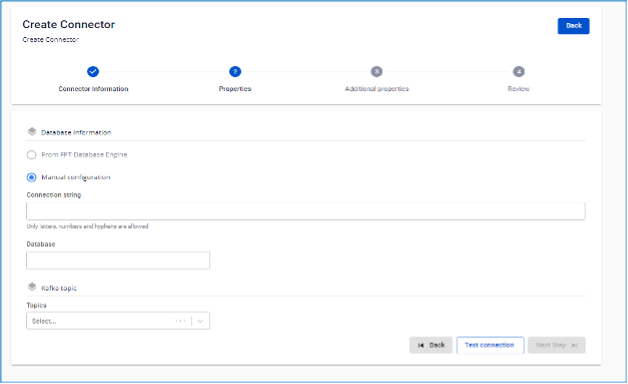
Task: Select the Properties step circle
Action: 235,72
